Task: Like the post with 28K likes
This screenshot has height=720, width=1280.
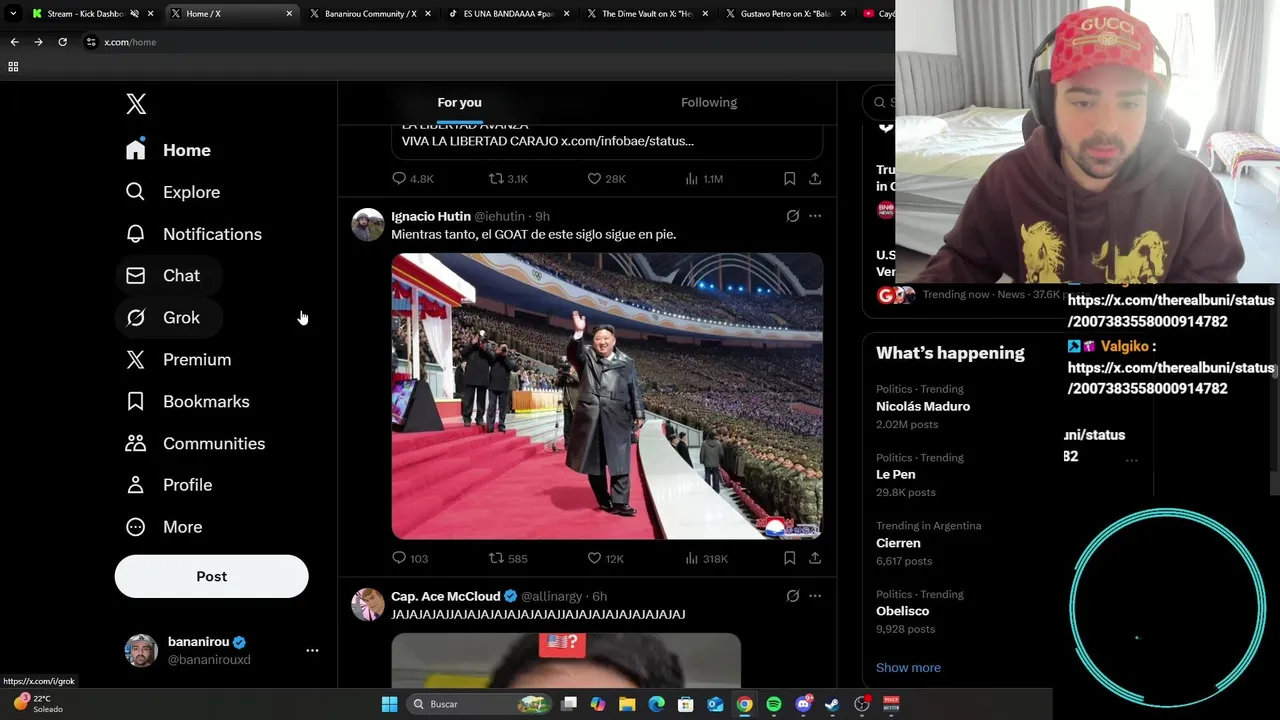Action: (x=606, y=178)
